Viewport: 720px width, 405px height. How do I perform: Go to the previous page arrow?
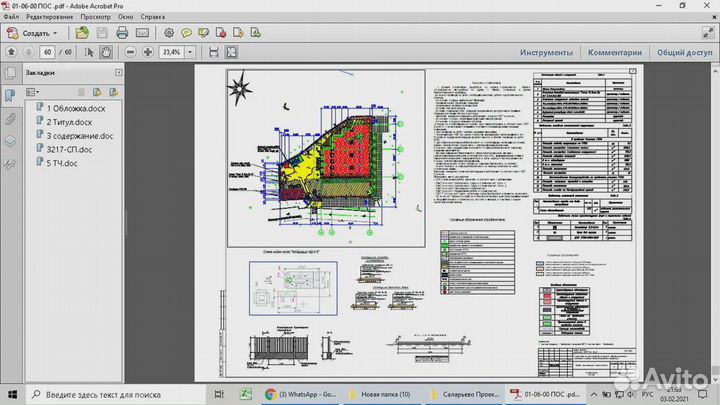(10, 52)
